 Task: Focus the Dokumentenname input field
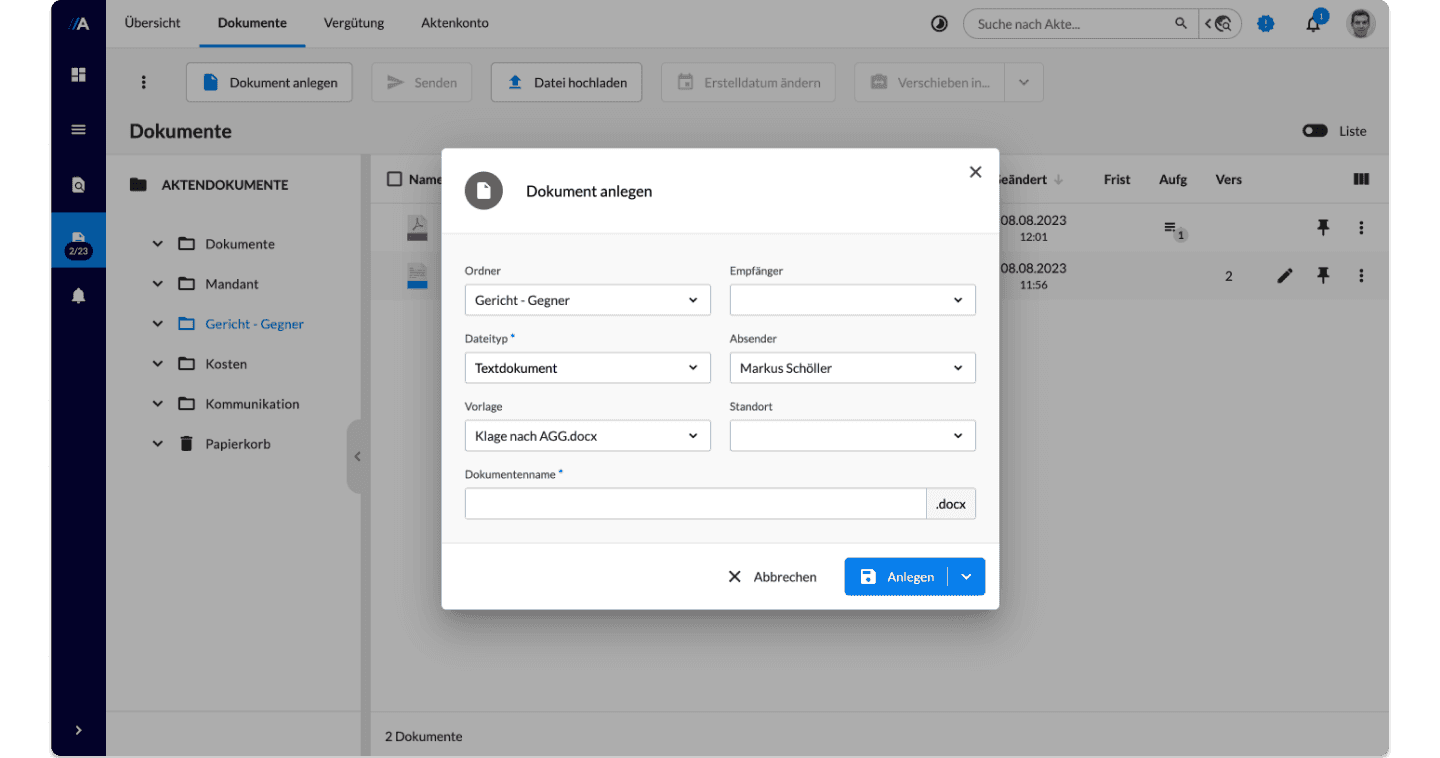click(696, 504)
